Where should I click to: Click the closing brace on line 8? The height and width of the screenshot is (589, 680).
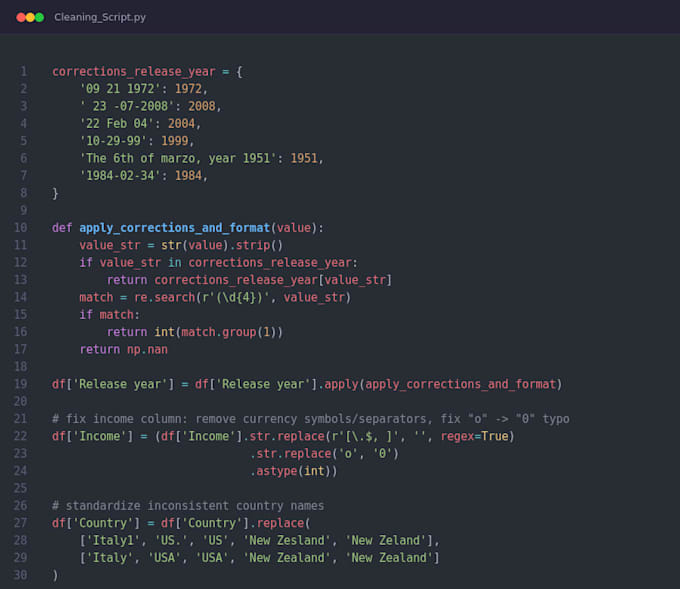tap(55, 193)
